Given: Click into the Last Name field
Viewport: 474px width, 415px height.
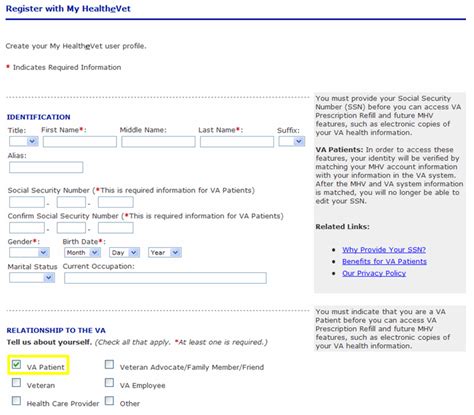Looking at the screenshot, I should point(237,142).
